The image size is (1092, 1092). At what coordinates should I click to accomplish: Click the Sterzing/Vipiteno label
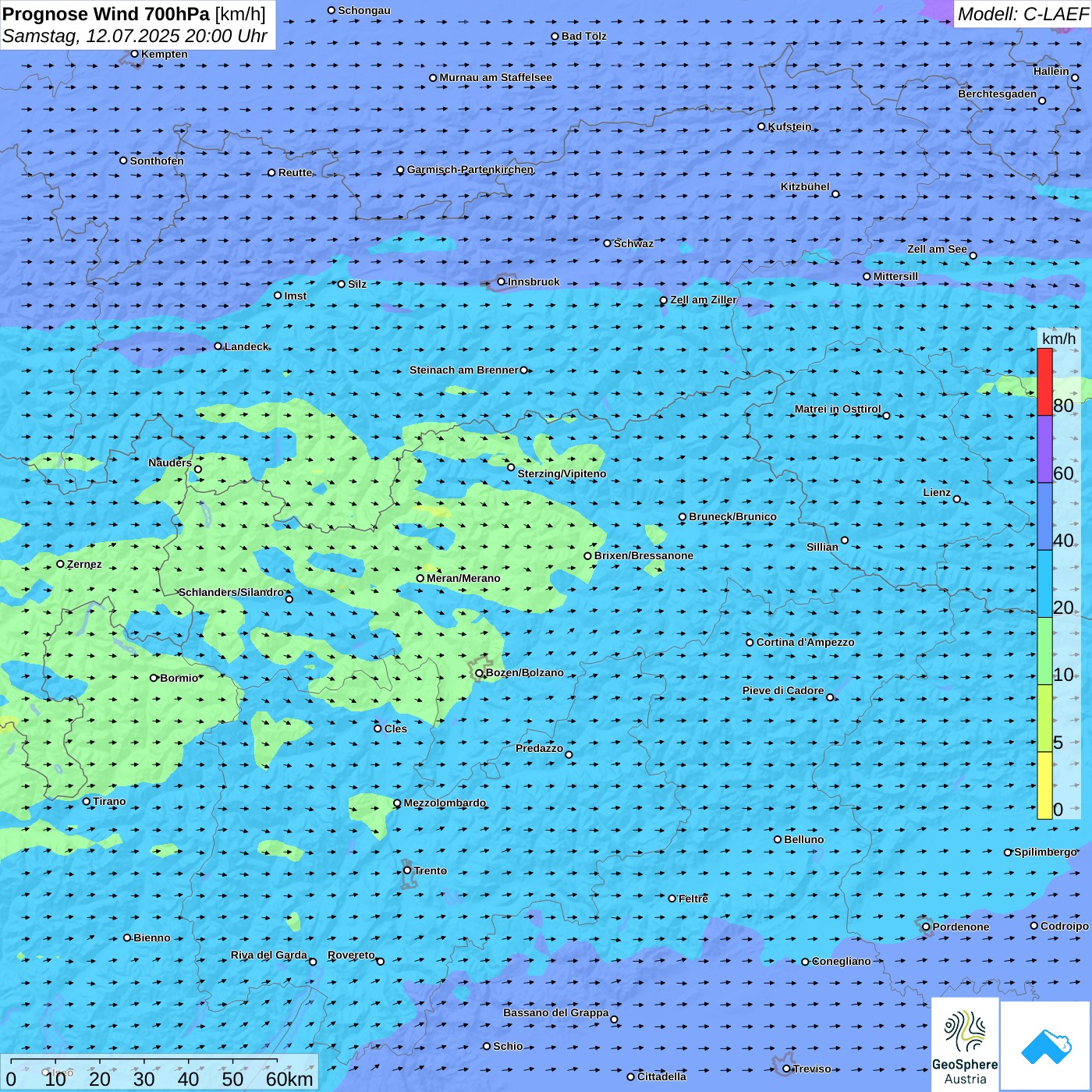(562, 473)
